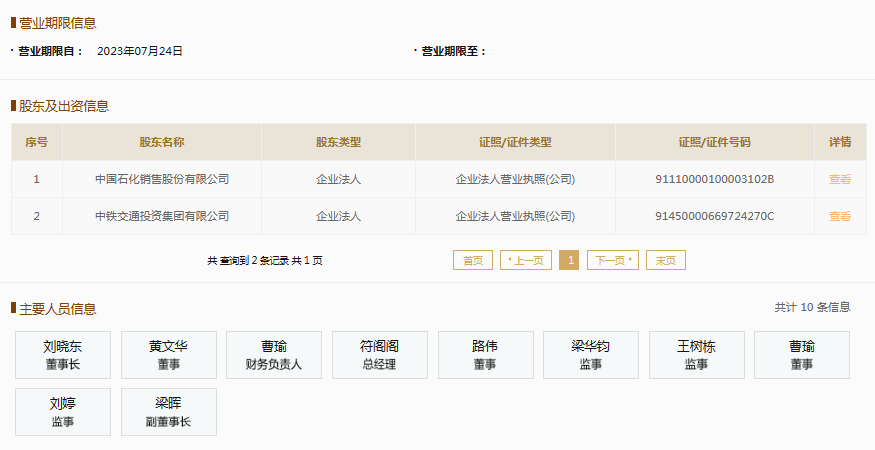This screenshot has height=450, width=875.
Task: Click 企业法人 type in row 1
Action: point(338,179)
